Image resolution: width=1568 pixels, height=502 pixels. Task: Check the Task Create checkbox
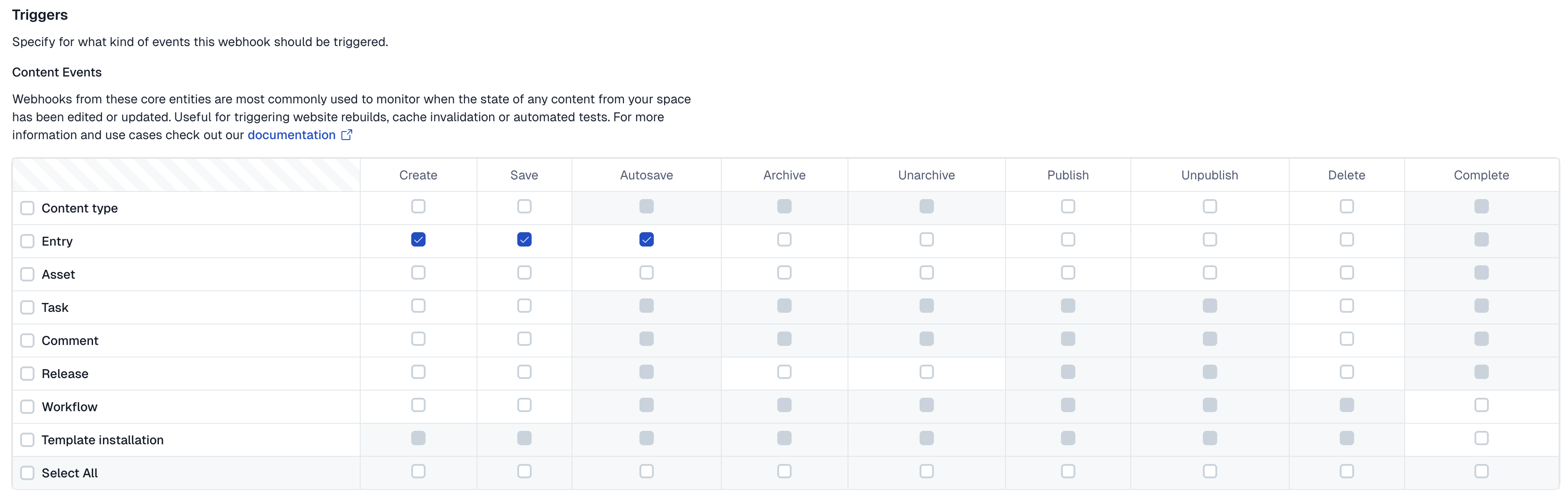418,306
